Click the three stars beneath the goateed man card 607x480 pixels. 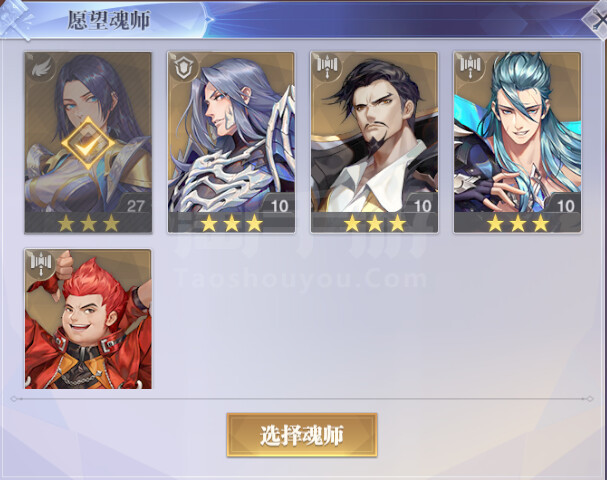(x=375, y=223)
